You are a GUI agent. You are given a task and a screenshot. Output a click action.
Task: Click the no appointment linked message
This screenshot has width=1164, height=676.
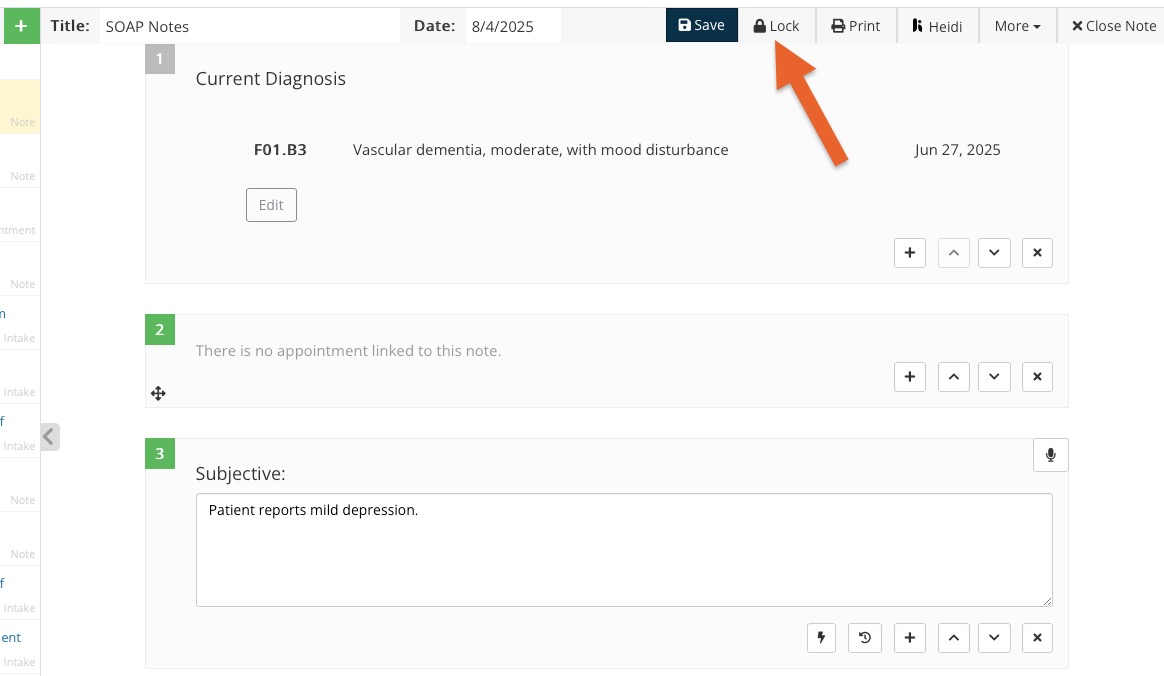coord(348,351)
